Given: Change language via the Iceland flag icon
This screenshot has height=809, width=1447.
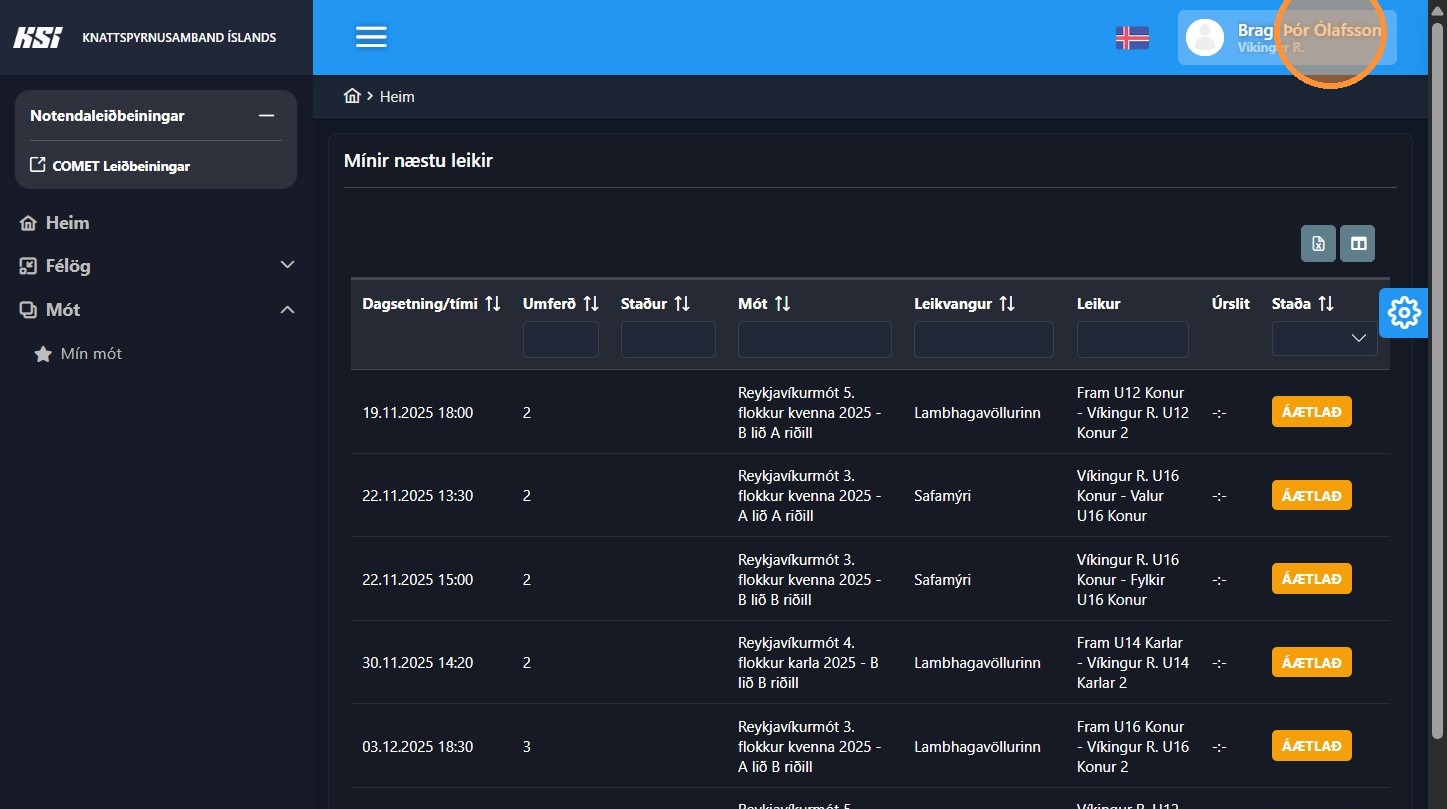Looking at the screenshot, I should (x=1132, y=38).
